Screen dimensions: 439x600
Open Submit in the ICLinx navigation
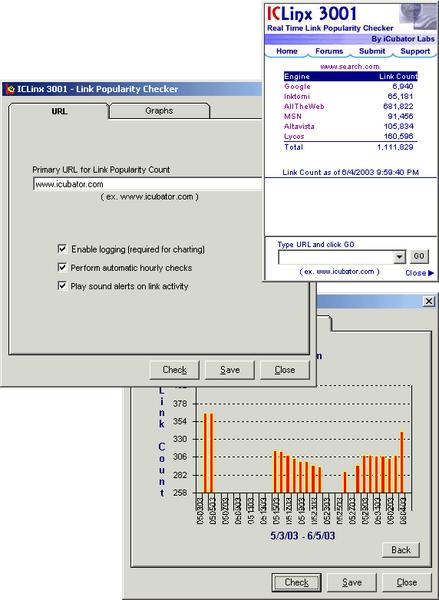pos(372,51)
